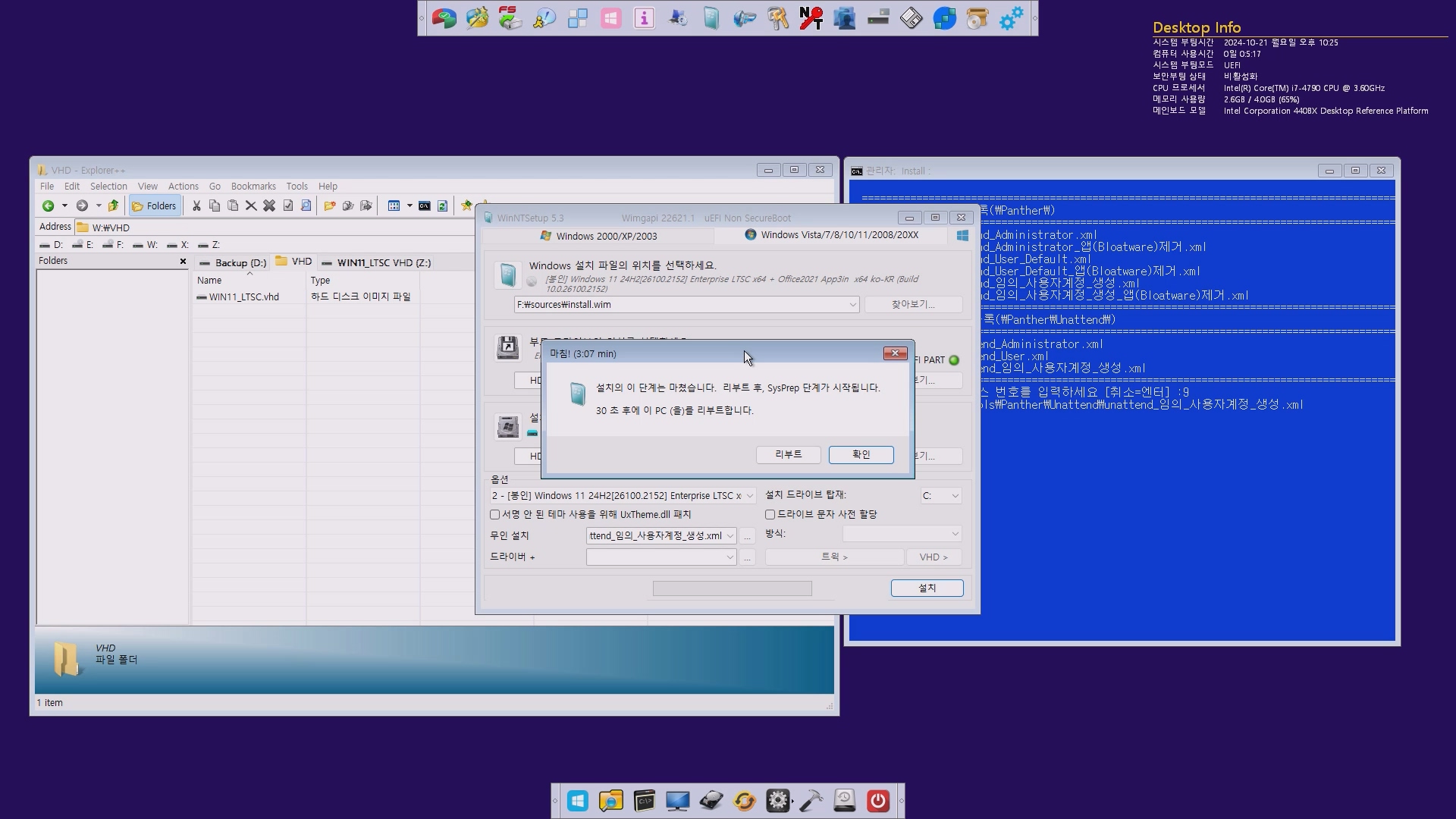
Task: Click the red power icon in dock
Action: 877,801
